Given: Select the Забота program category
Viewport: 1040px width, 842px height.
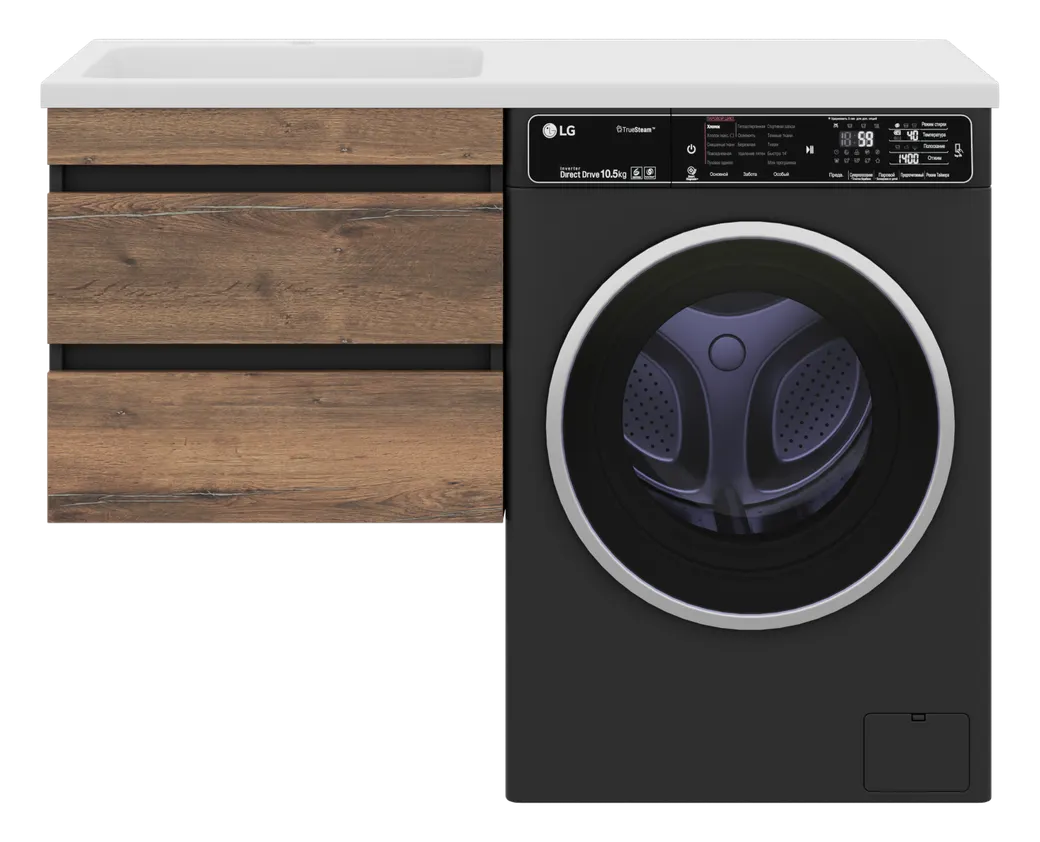Looking at the screenshot, I should (x=750, y=175).
